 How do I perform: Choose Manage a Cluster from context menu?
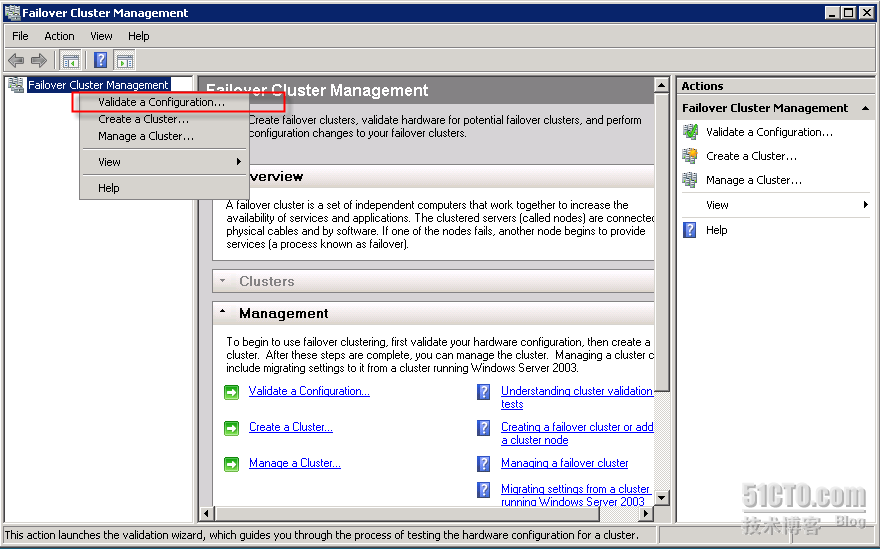click(164, 136)
